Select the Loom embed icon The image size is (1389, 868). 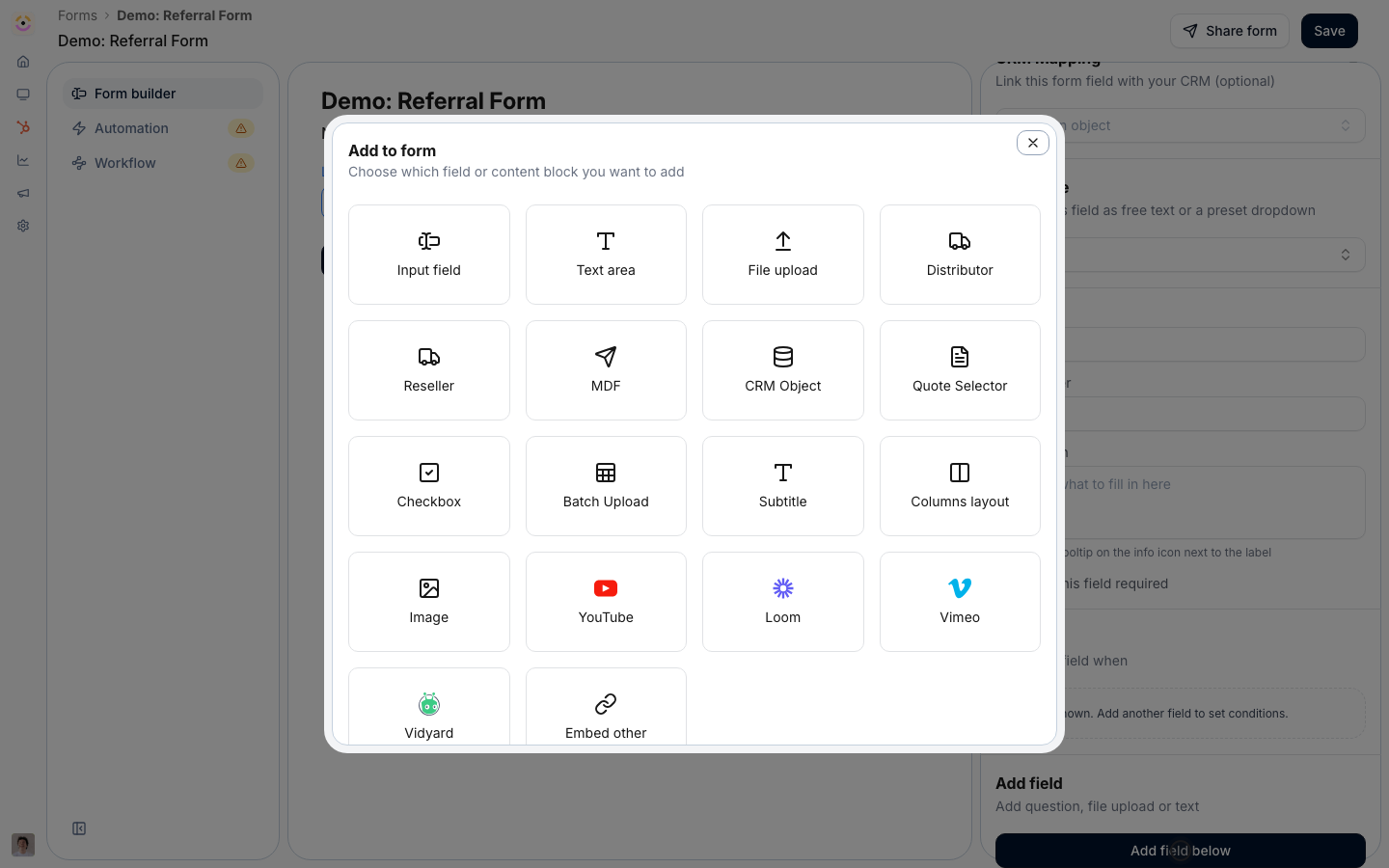pos(783,588)
